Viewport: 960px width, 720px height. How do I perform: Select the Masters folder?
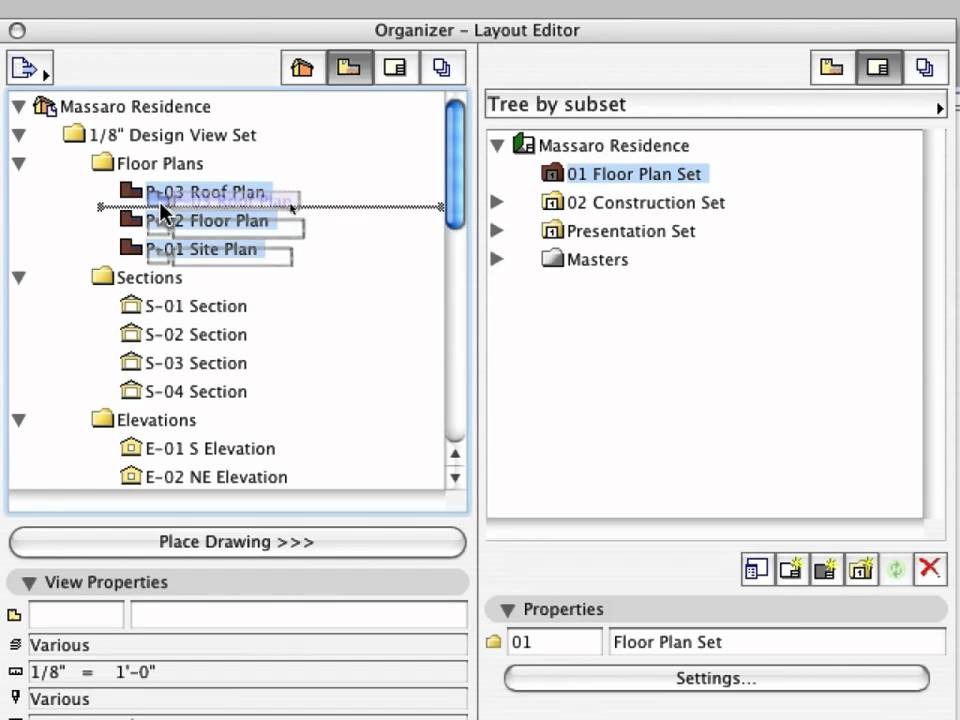(x=585, y=260)
